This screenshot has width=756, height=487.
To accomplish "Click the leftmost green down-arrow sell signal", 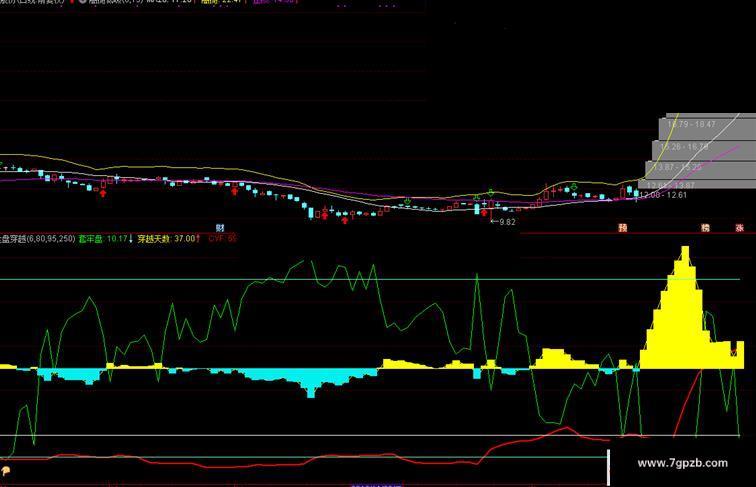I will click(x=407, y=201).
